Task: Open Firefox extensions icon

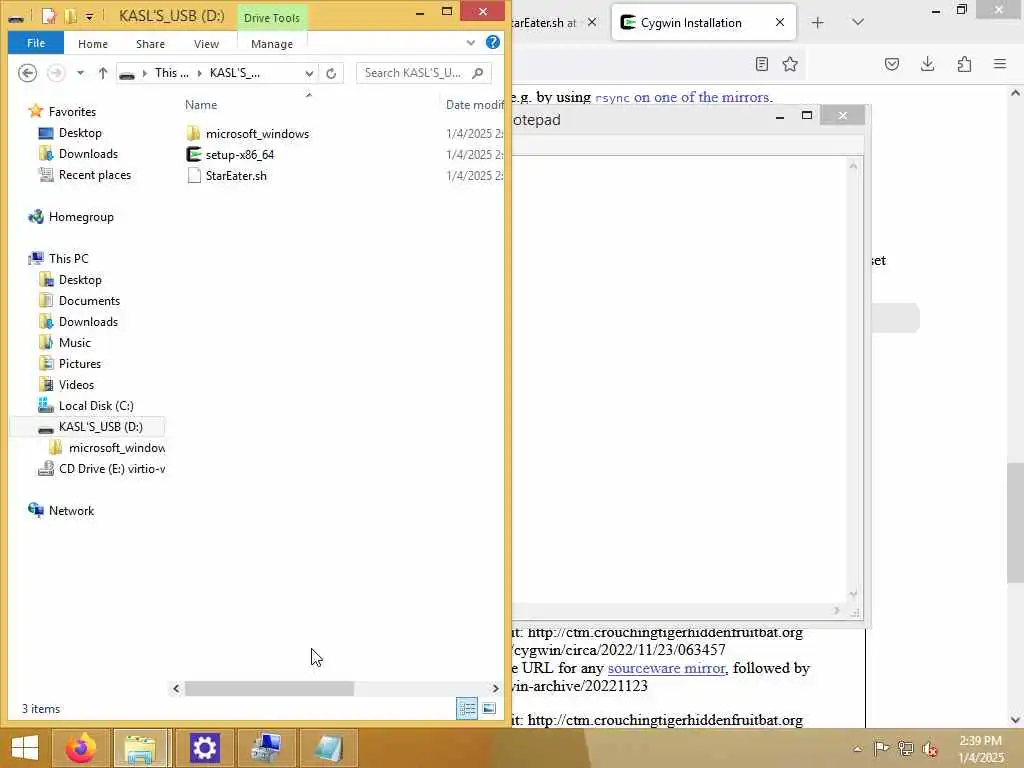Action: pyautogui.click(x=964, y=64)
